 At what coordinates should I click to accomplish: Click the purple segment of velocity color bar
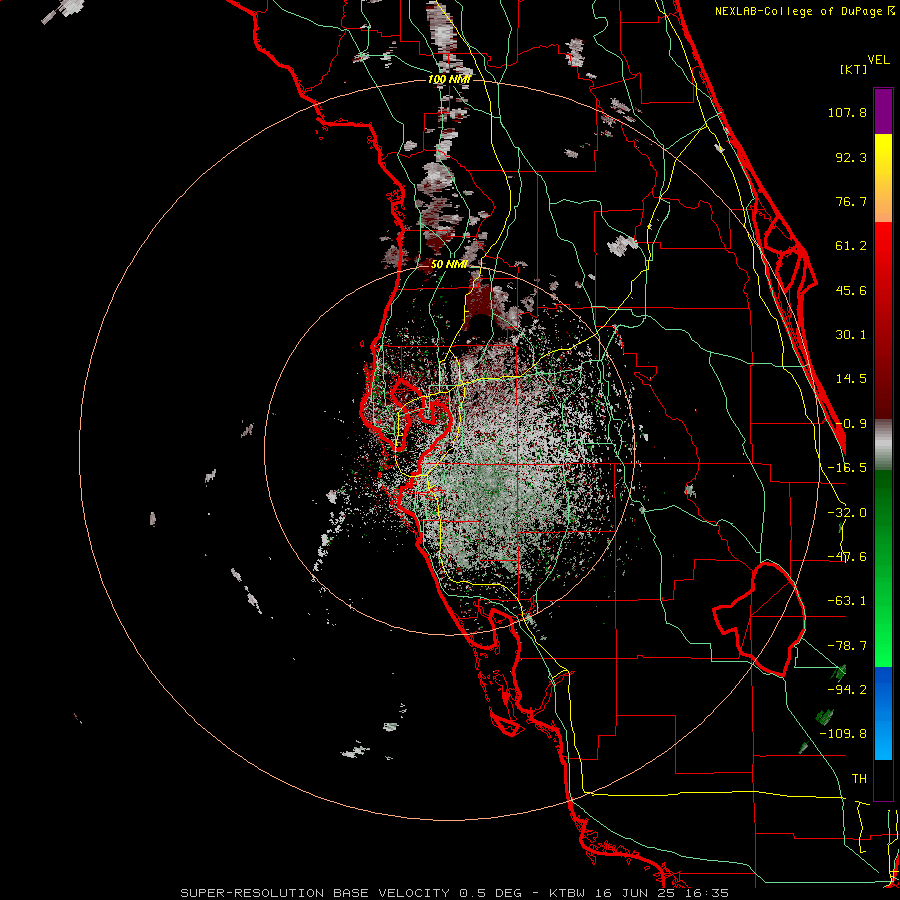pyautogui.click(x=883, y=111)
